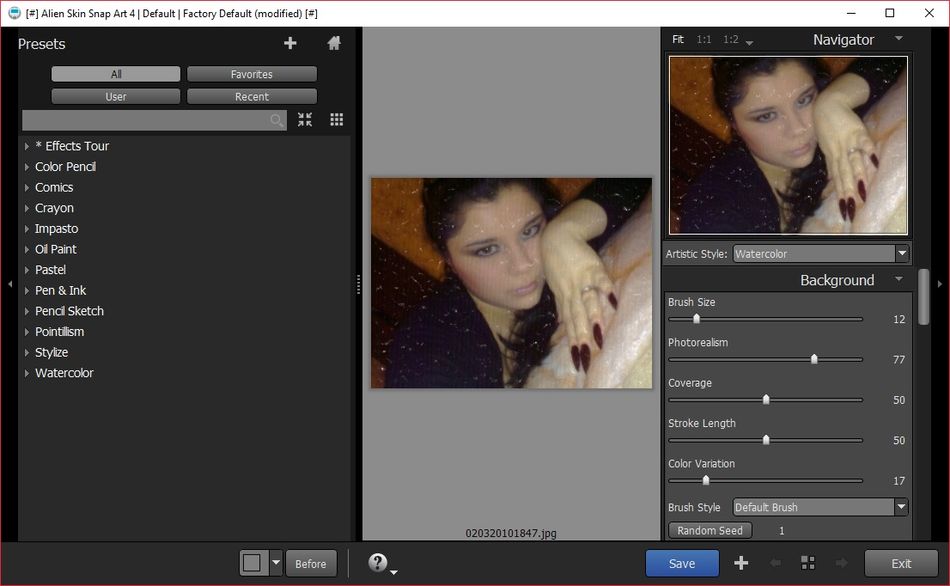Click the Random Seed value 1
The width and height of the screenshot is (950, 586).
782,531
